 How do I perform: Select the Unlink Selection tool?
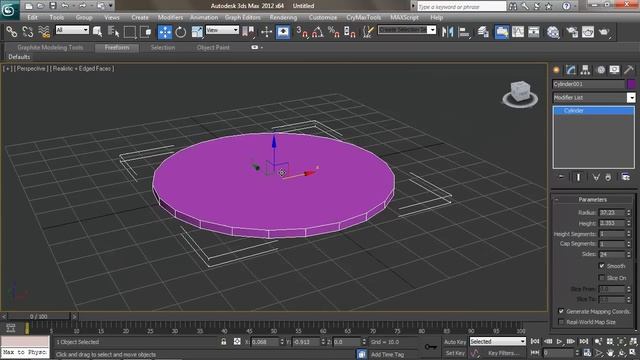(x=28, y=31)
